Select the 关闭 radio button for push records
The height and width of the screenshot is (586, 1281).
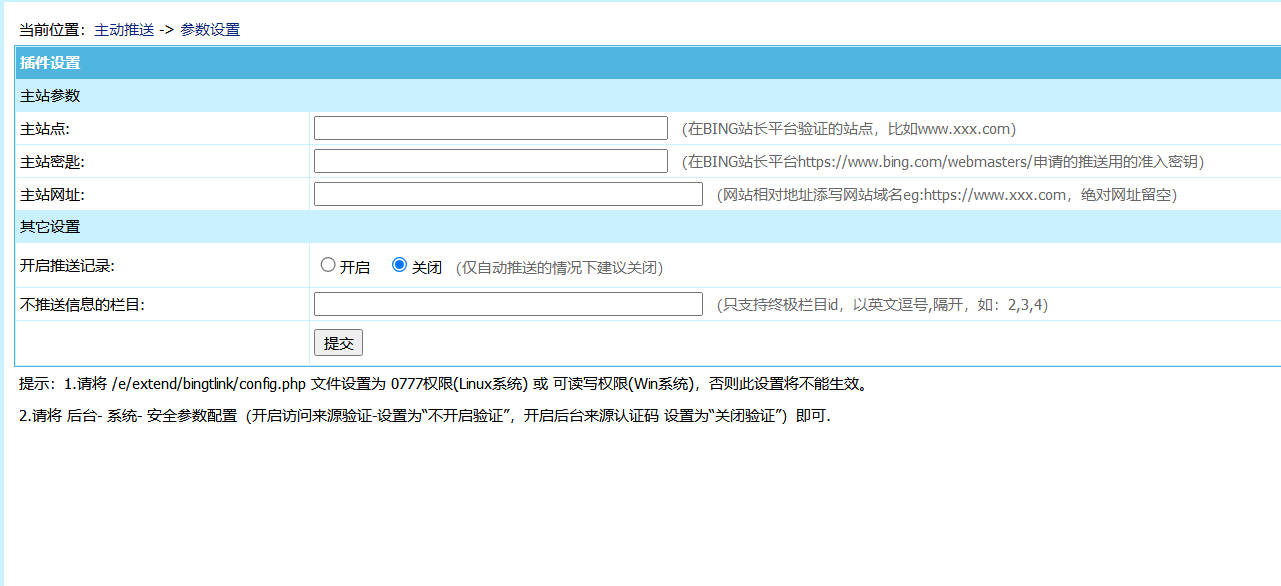399,264
